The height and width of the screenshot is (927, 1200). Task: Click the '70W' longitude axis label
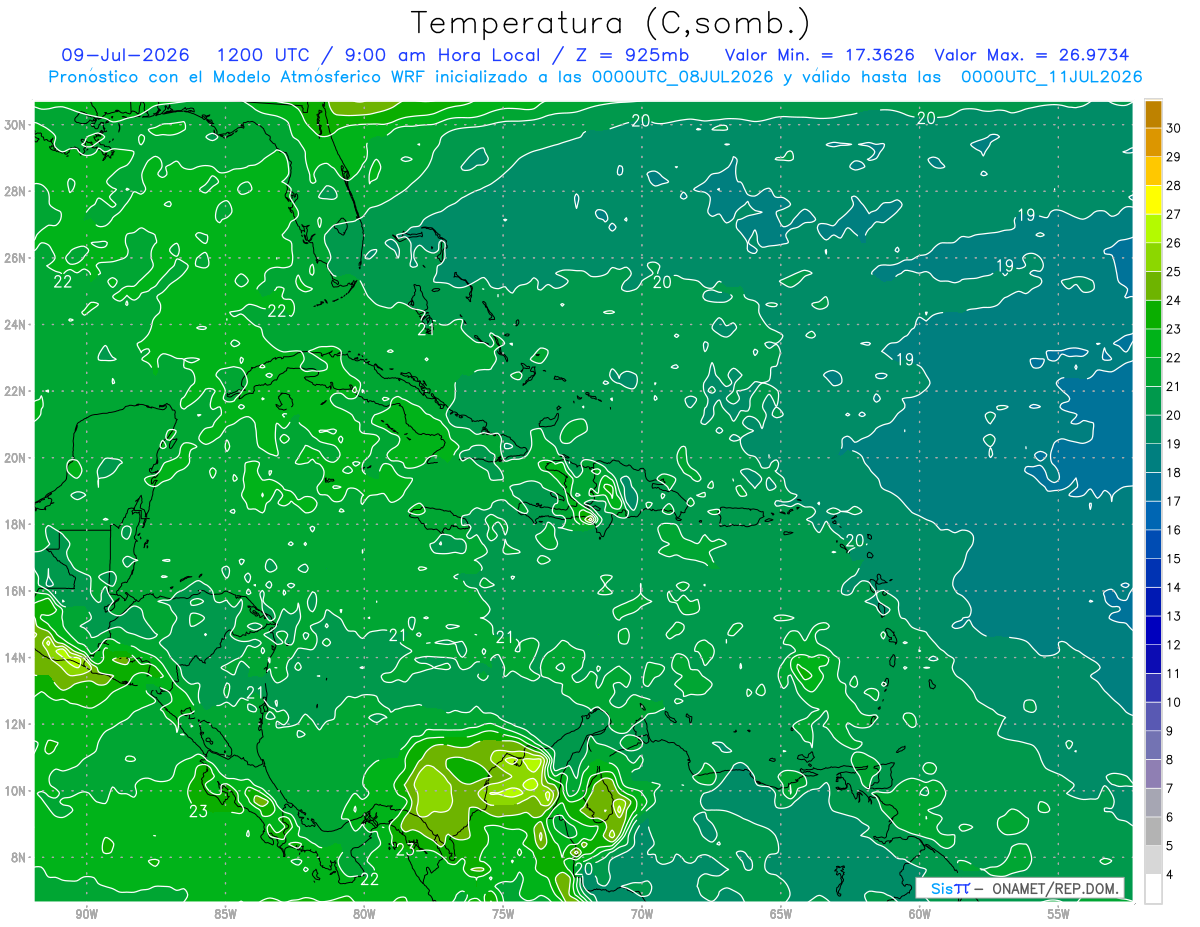click(642, 914)
